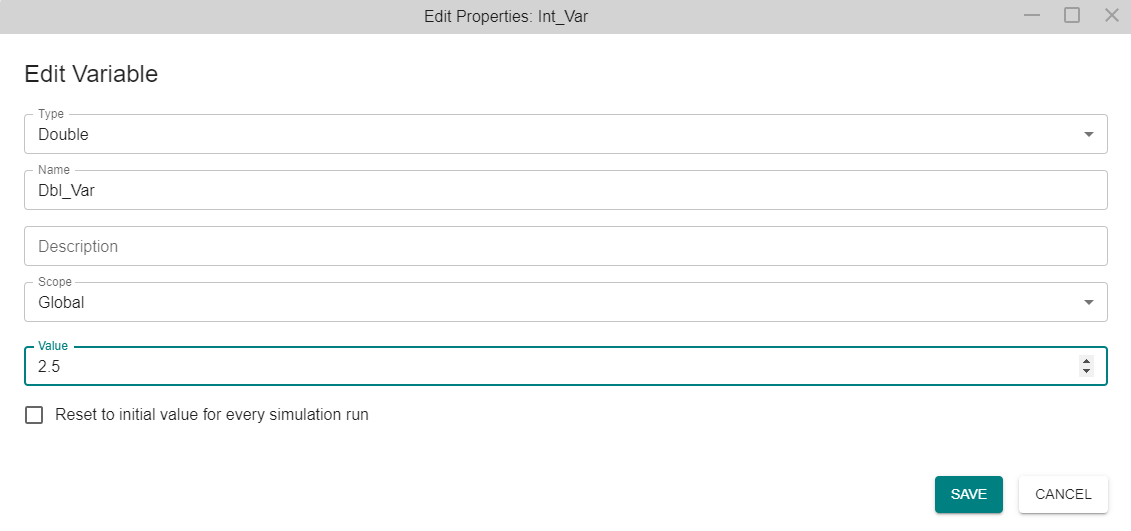The image size is (1131, 531).
Task: Open the Scope dropdown showing Global
Action: (566, 302)
